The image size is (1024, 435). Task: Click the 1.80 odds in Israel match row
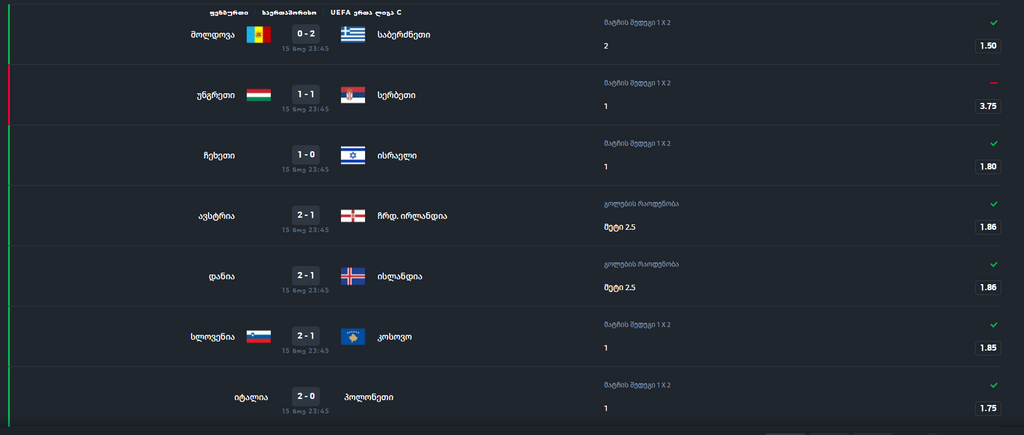[988, 167]
